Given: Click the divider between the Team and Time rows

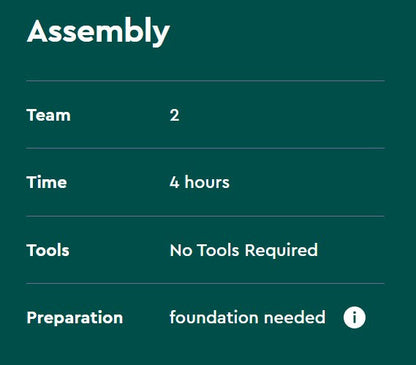Looking at the screenshot, I should 205,148.
